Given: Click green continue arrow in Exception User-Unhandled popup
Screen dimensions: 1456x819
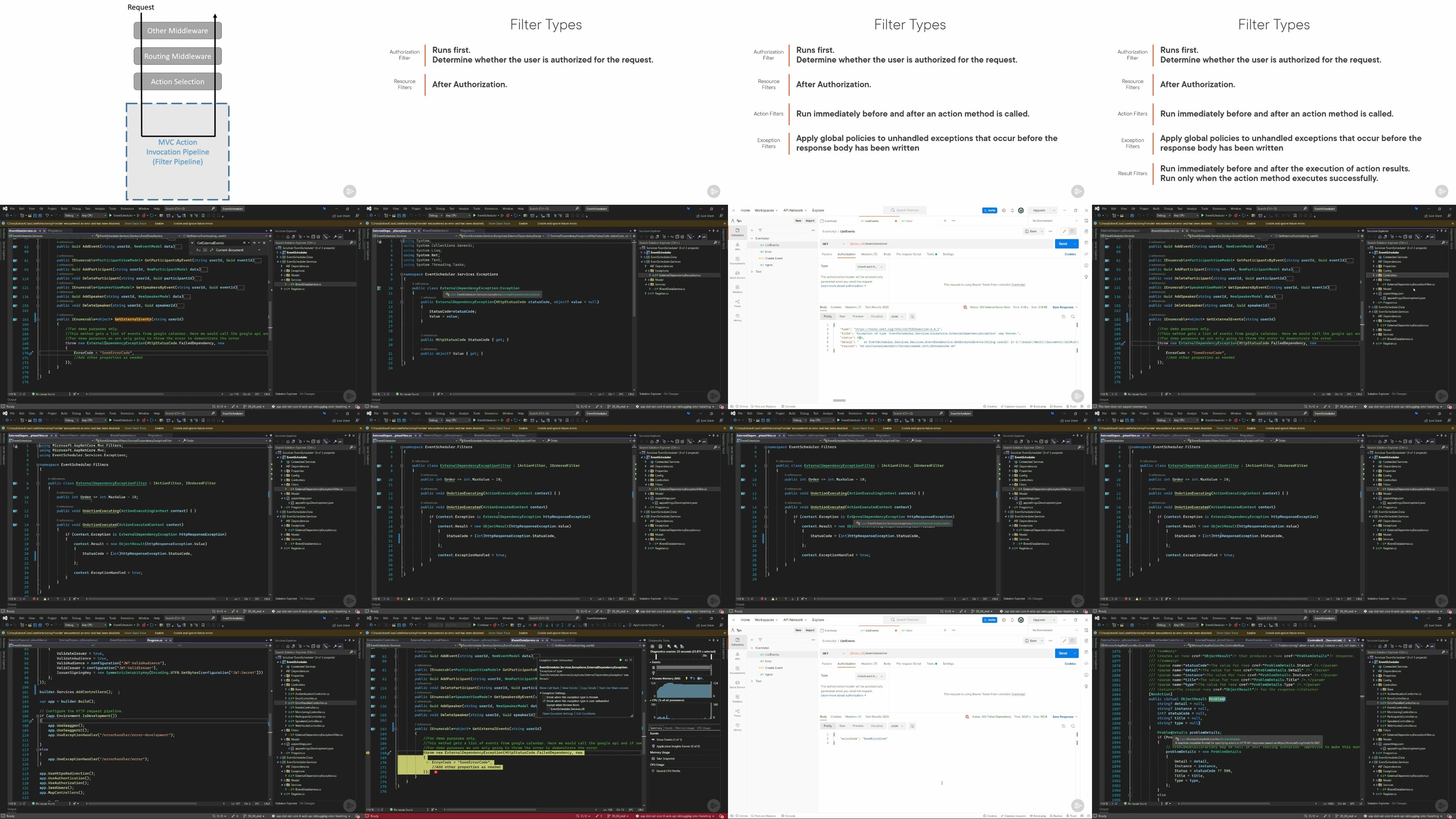Looking at the screenshot, I should coord(621,660).
